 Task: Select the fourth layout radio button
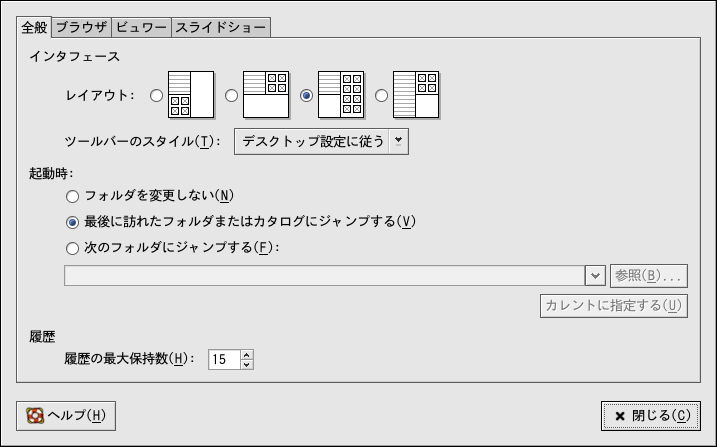pos(381,96)
